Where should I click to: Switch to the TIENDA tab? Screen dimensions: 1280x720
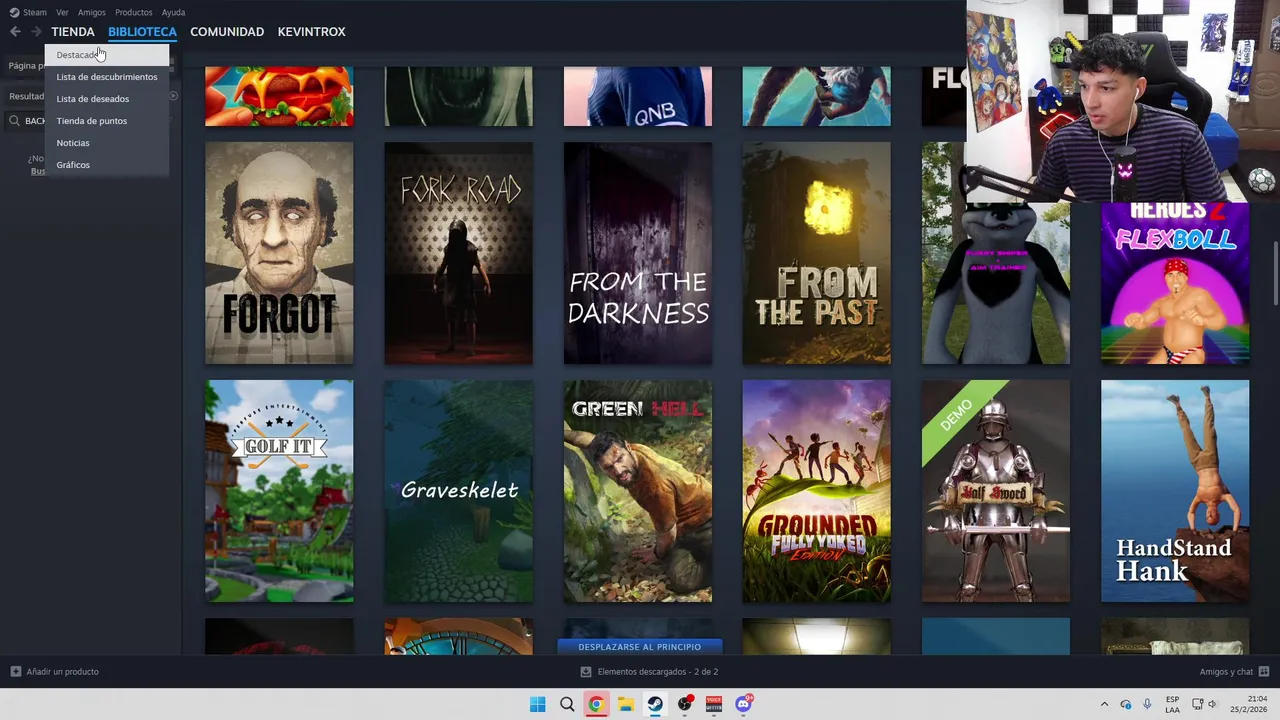73,32
